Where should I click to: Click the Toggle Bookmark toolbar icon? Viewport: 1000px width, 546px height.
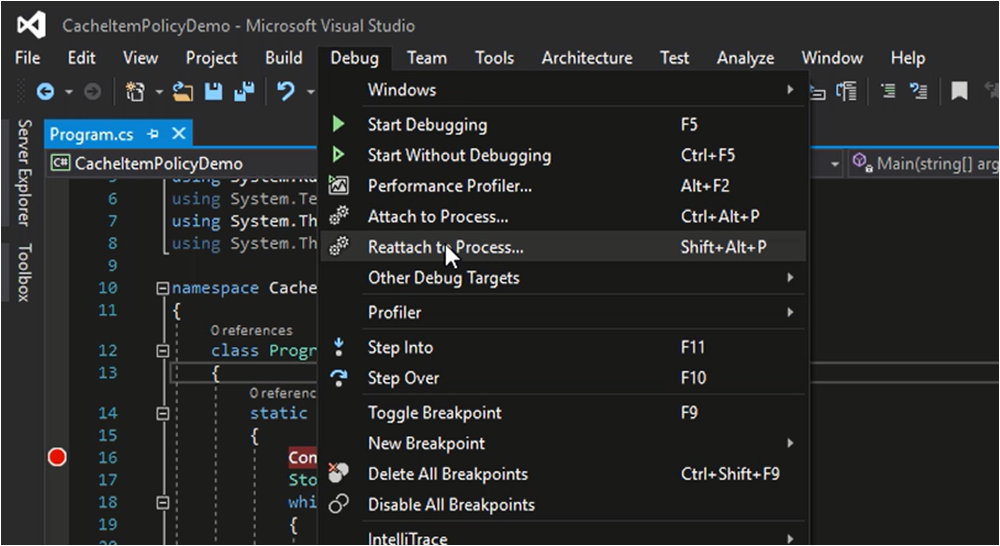[x=959, y=91]
